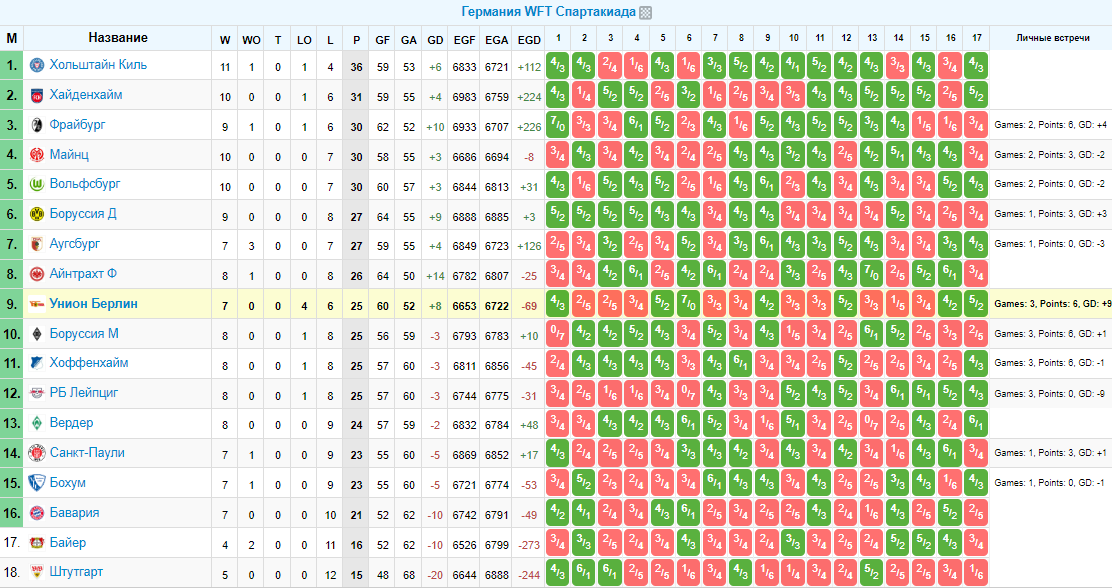Click the Штутгарт club logo
1112x588 pixels.
(x=37, y=572)
